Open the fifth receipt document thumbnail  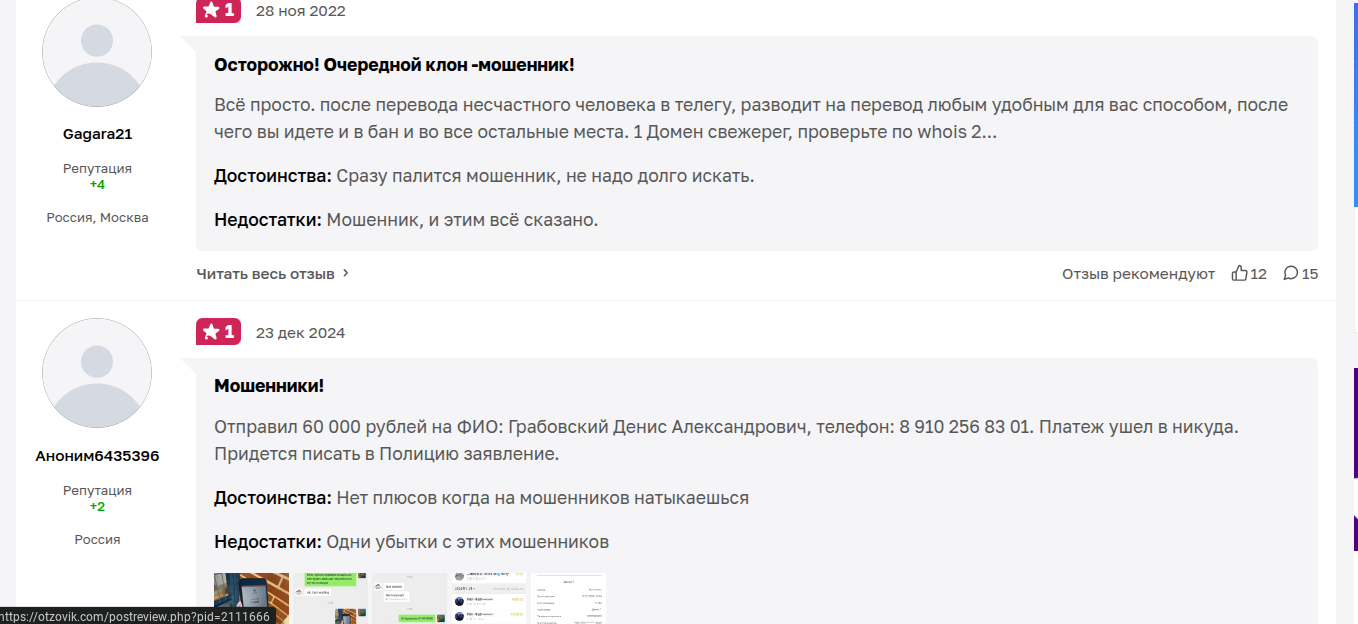[568, 598]
